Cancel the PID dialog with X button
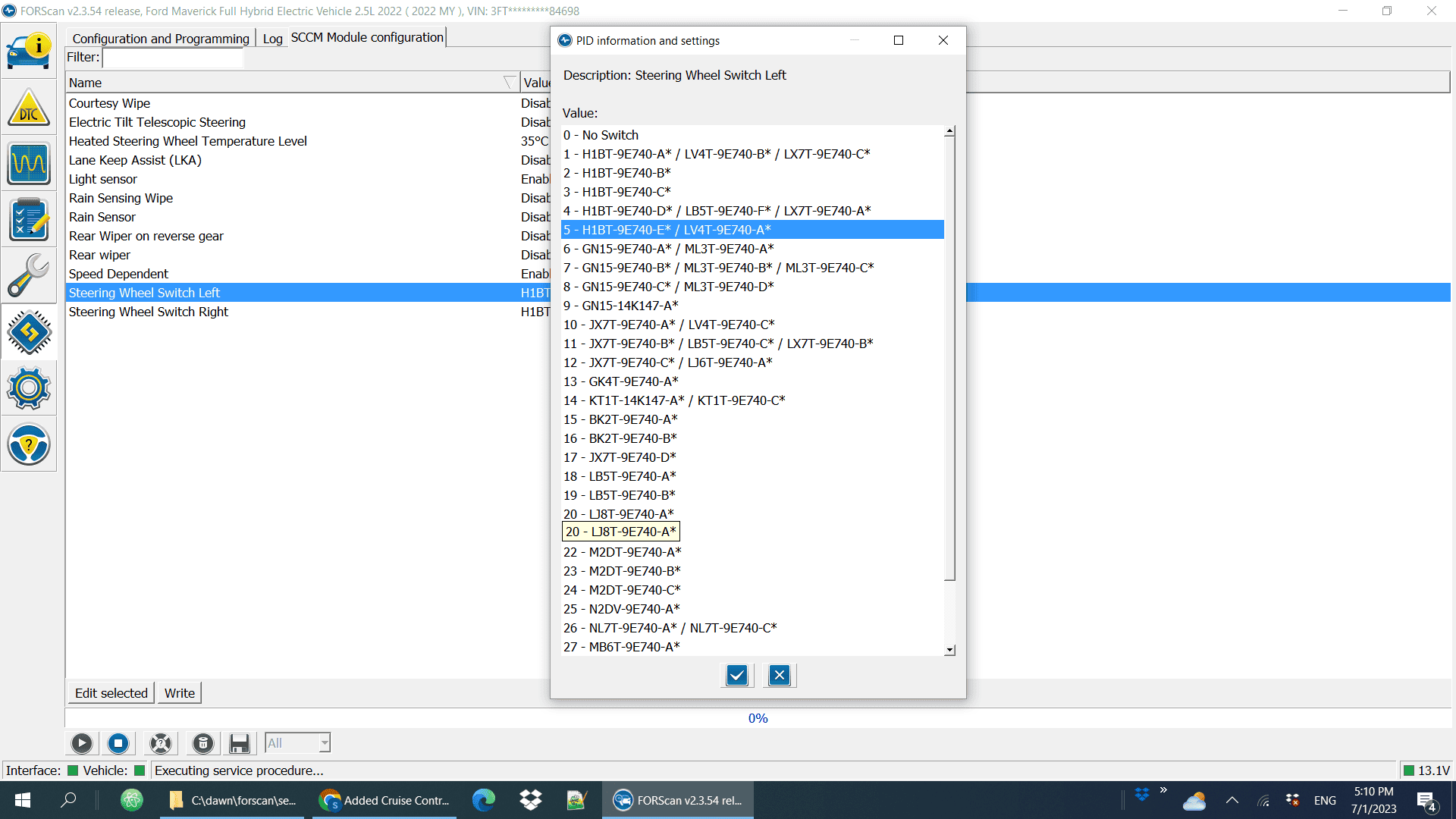This screenshot has height=819, width=1456. 780,675
